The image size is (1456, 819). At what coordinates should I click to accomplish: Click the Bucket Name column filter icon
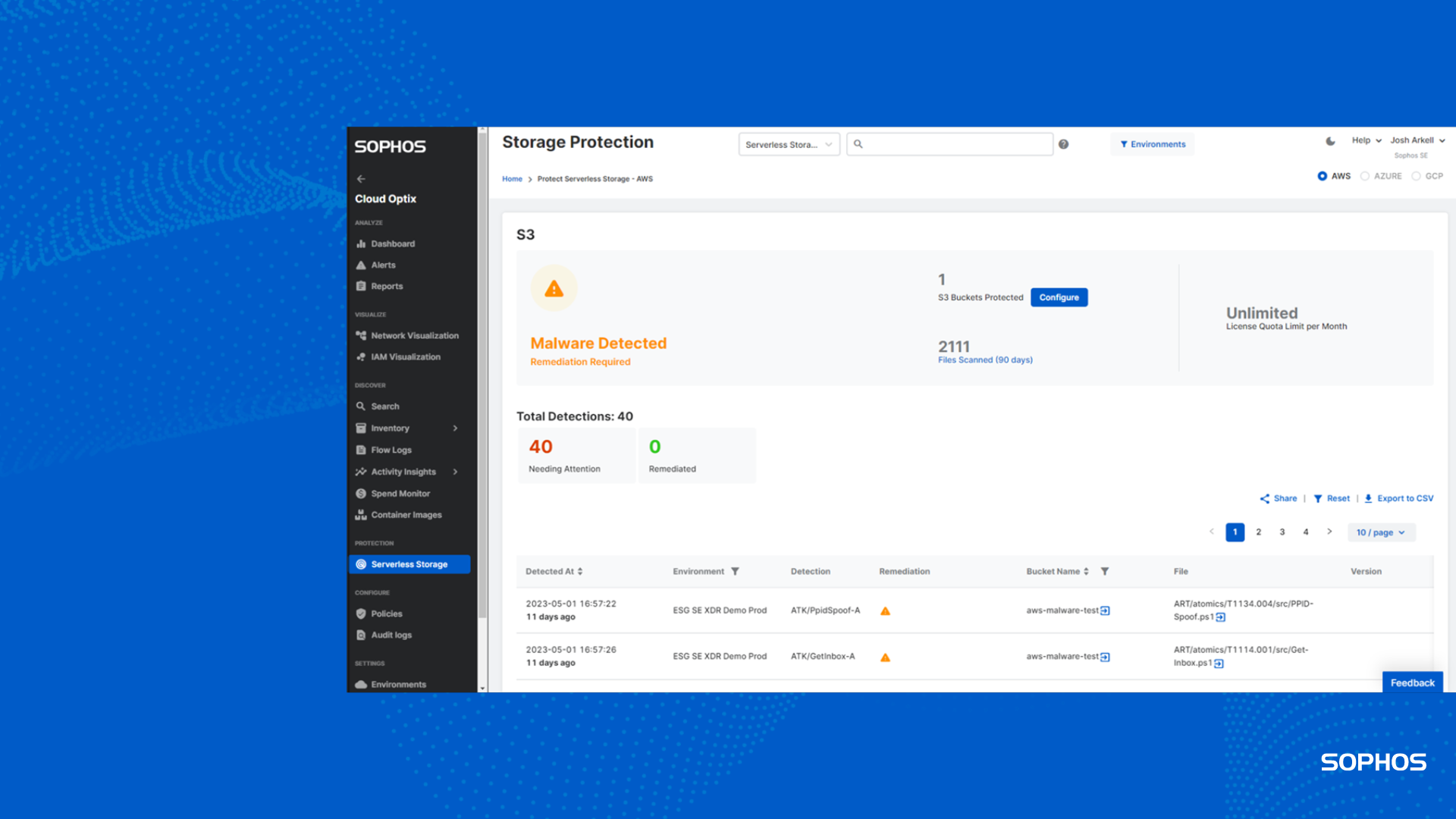pyautogui.click(x=1105, y=572)
